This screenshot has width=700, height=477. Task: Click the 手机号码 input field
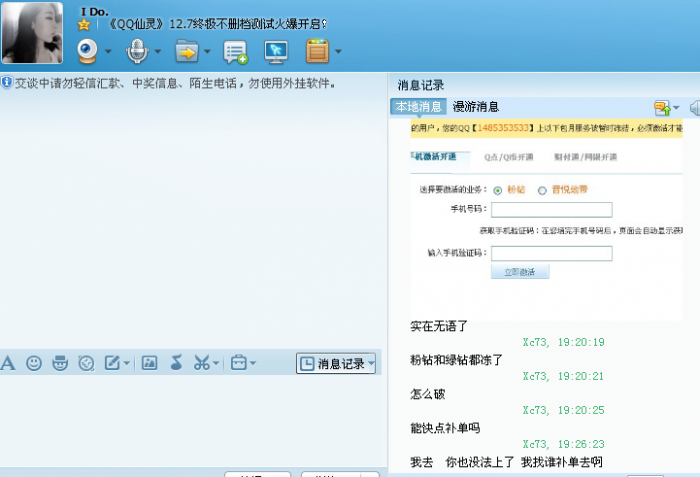tap(552, 209)
